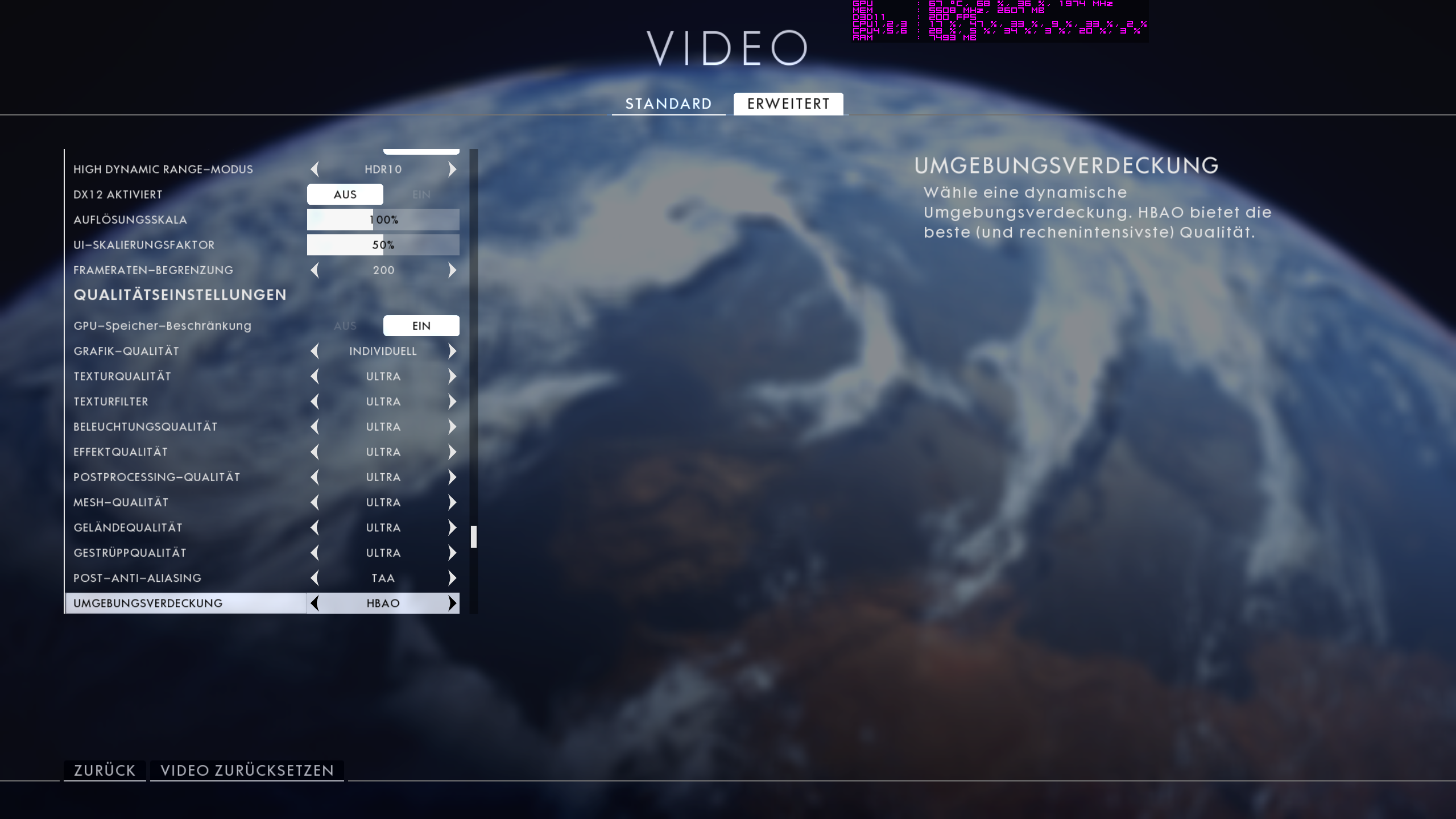The height and width of the screenshot is (819, 1456).
Task: Click right arrow next to Texturqualität Ultra
Action: coord(452,377)
